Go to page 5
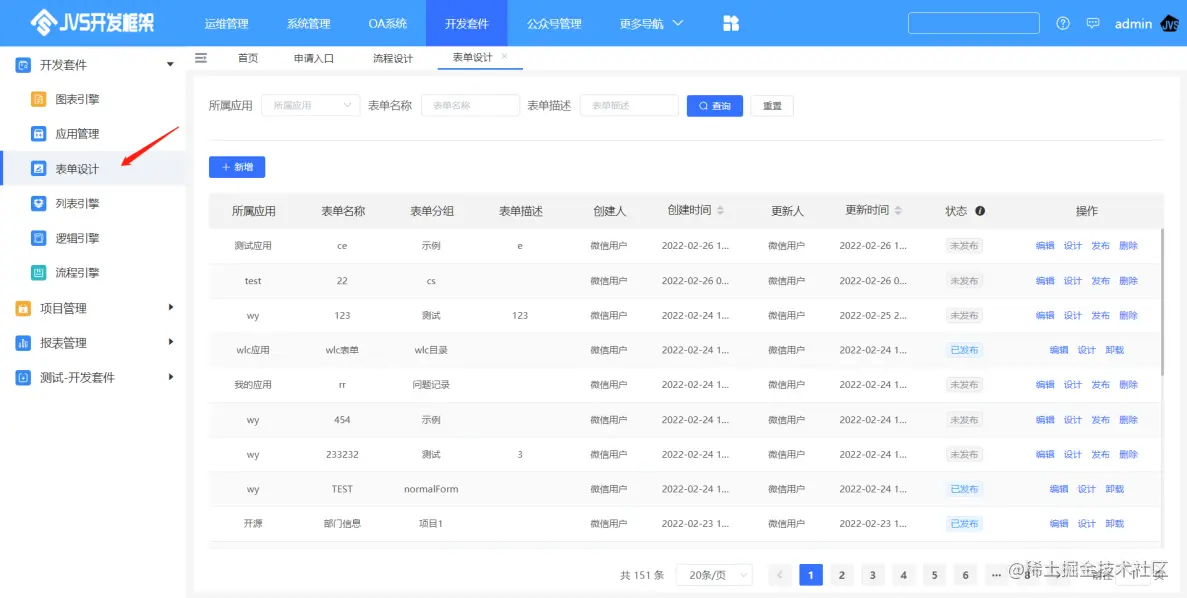This screenshot has width=1187, height=598. pos(934,575)
